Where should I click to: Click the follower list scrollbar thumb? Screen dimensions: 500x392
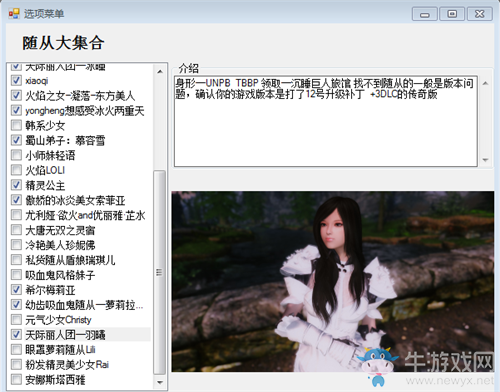click(x=159, y=272)
